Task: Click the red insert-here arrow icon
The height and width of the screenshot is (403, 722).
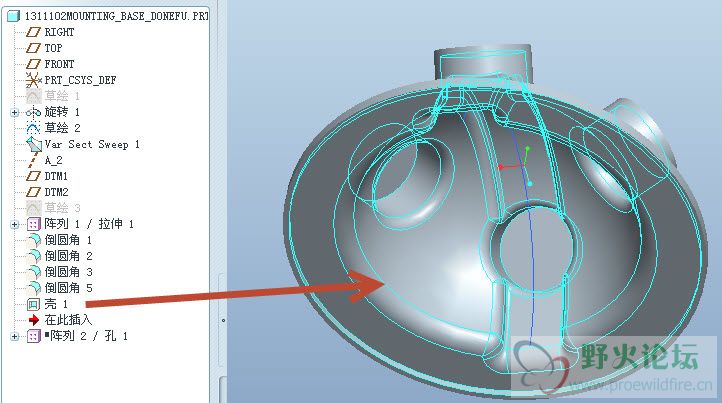Action: [34, 320]
